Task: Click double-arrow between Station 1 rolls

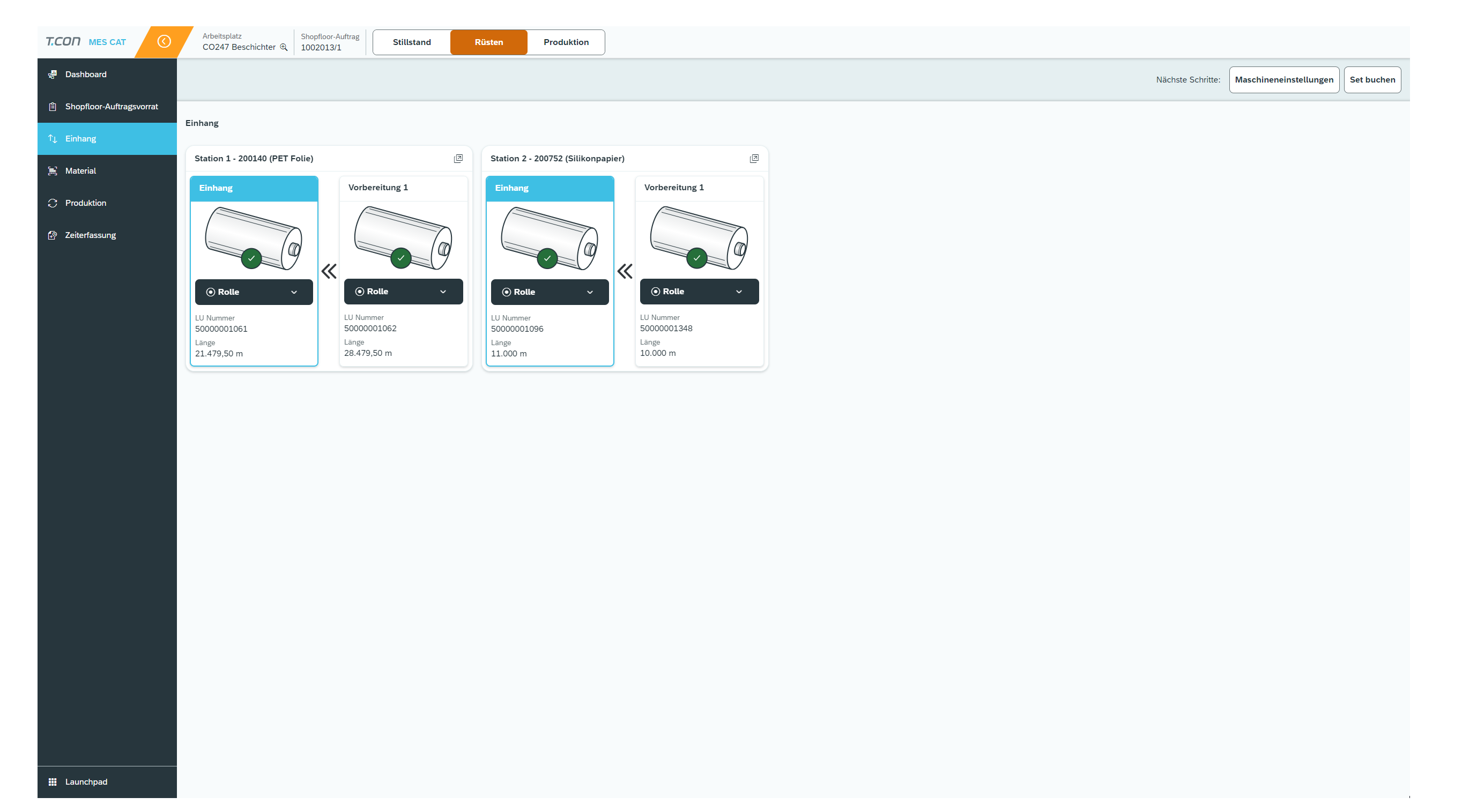Action: [x=329, y=271]
